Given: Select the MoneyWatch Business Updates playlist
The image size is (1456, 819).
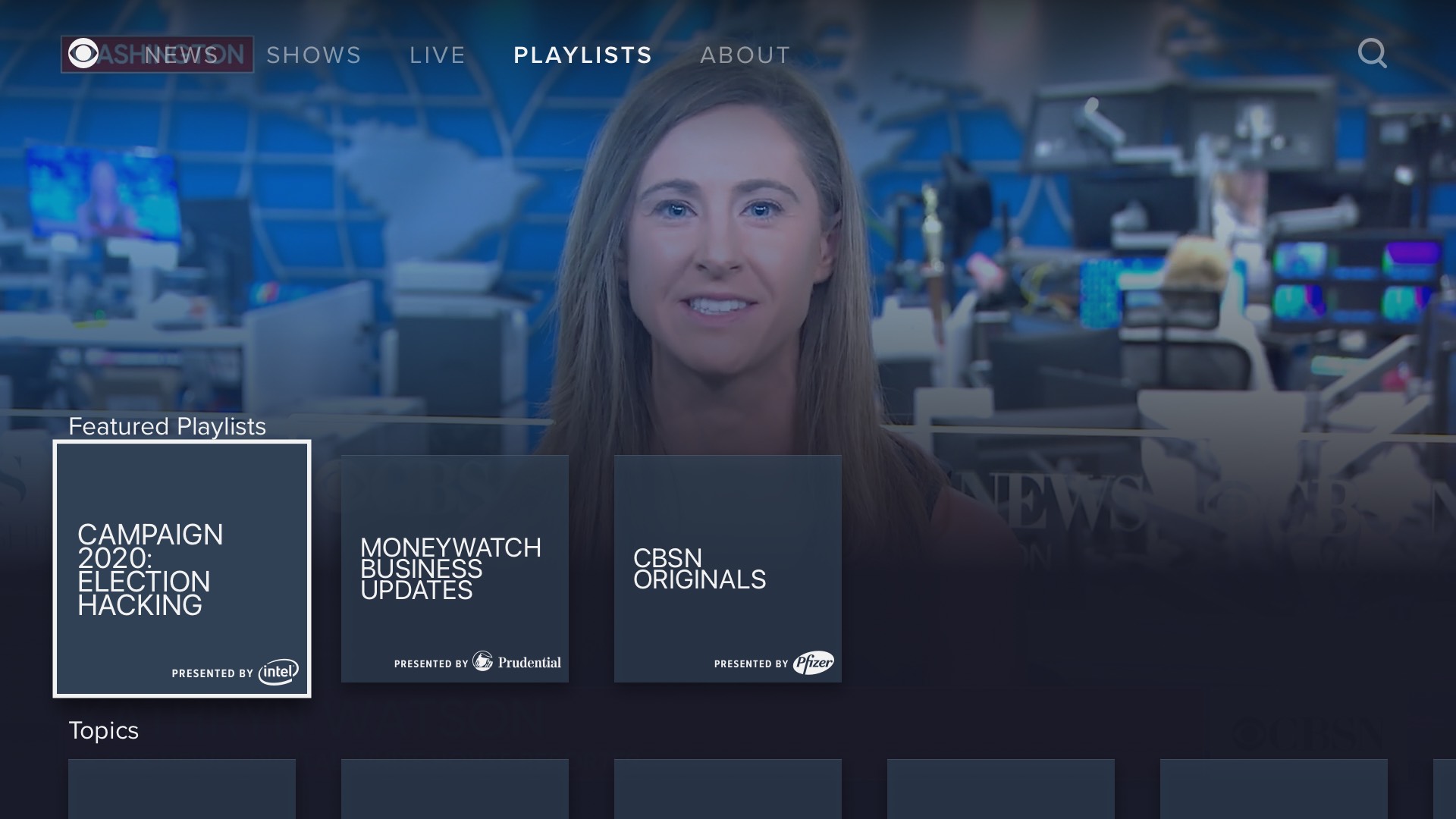Looking at the screenshot, I should coord(454,566).
